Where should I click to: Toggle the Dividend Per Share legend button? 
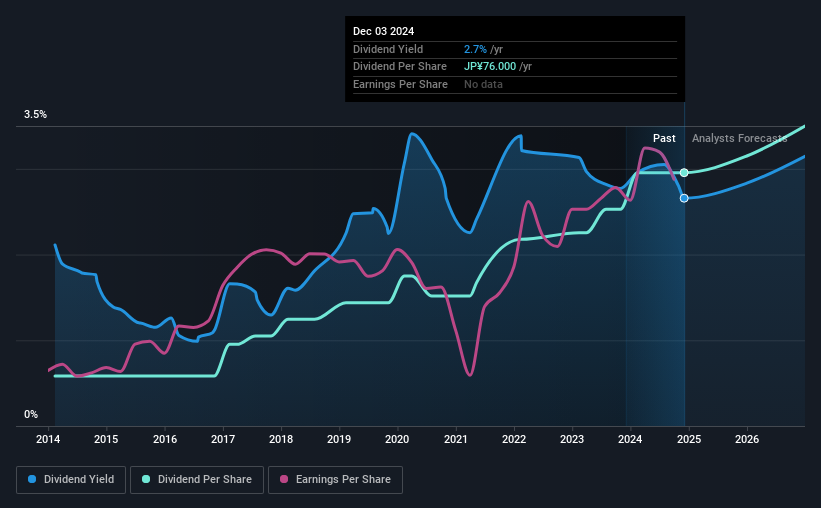(197, 480)
